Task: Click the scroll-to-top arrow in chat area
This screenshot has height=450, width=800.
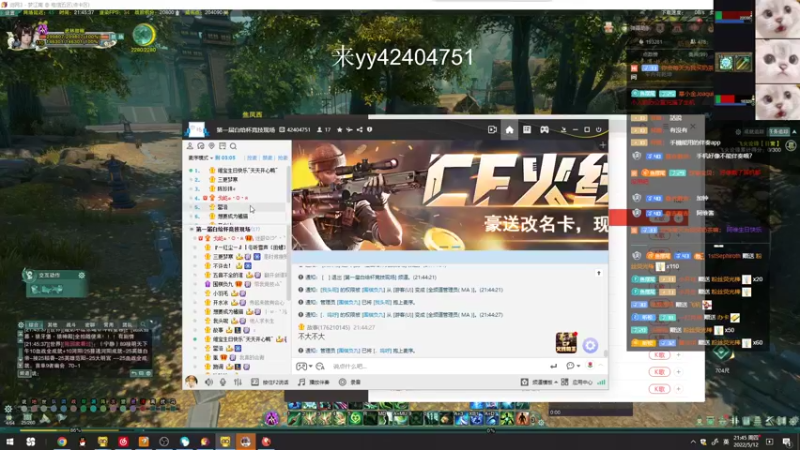Action: (x=599, y=273)
